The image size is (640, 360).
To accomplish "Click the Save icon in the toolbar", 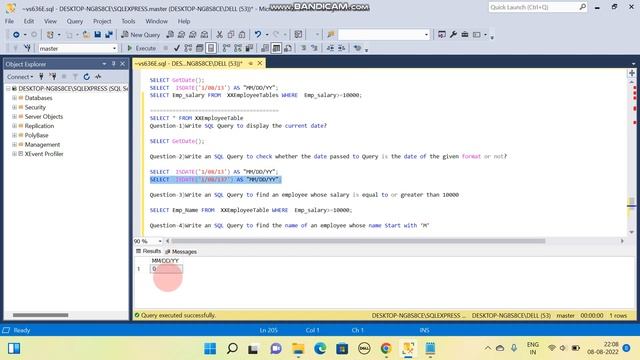I will (x=98, y=35).
